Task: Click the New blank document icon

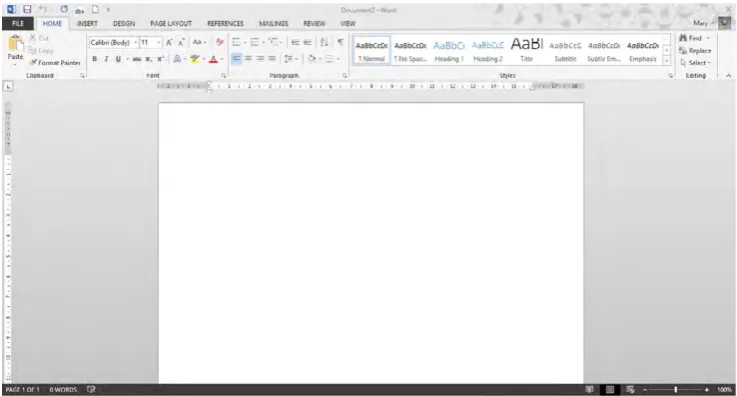Action: tap(95, 9)
